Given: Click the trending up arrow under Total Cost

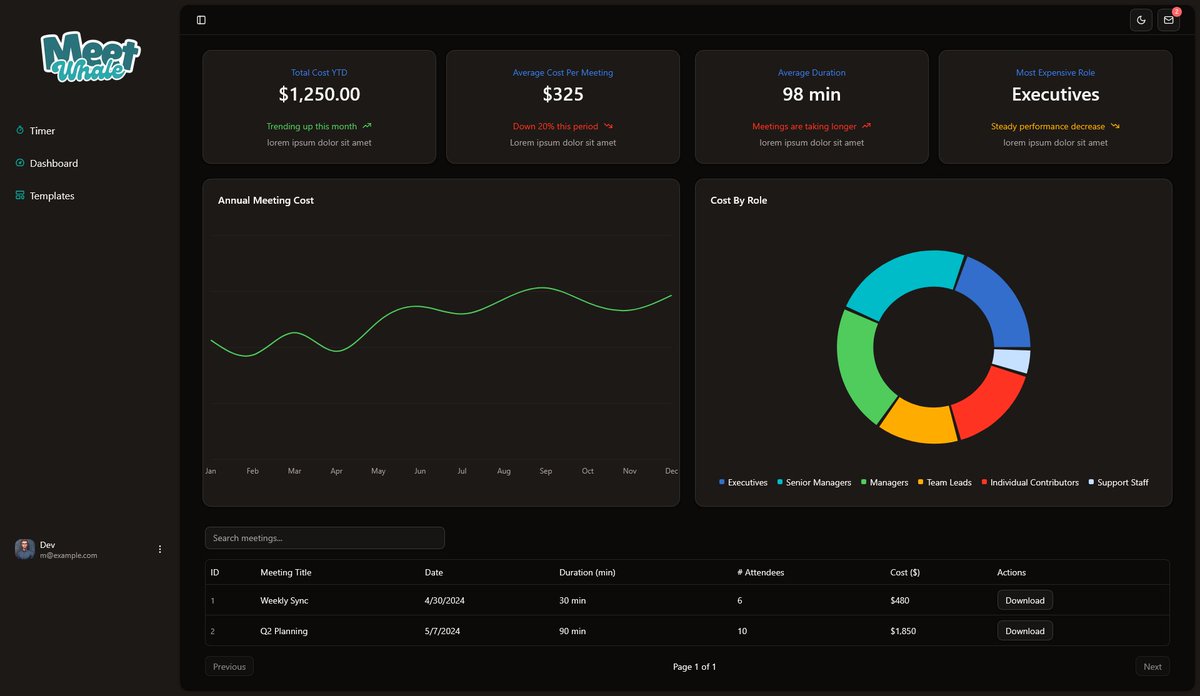Looking at the screenshot, I should coord(367,127).
